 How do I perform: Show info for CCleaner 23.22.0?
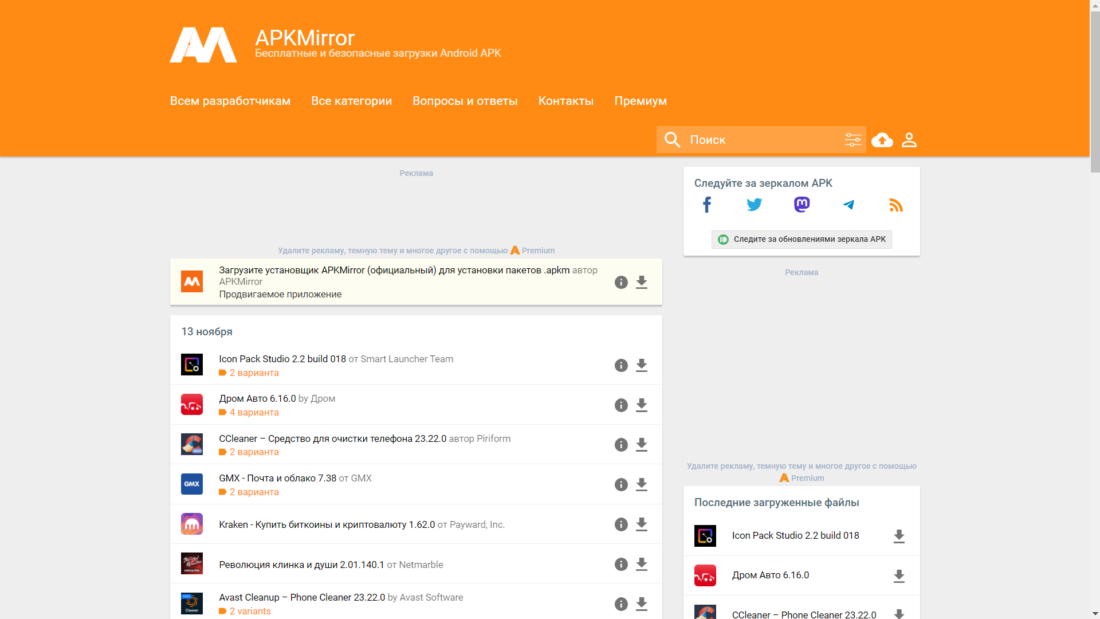click(621, 445)
